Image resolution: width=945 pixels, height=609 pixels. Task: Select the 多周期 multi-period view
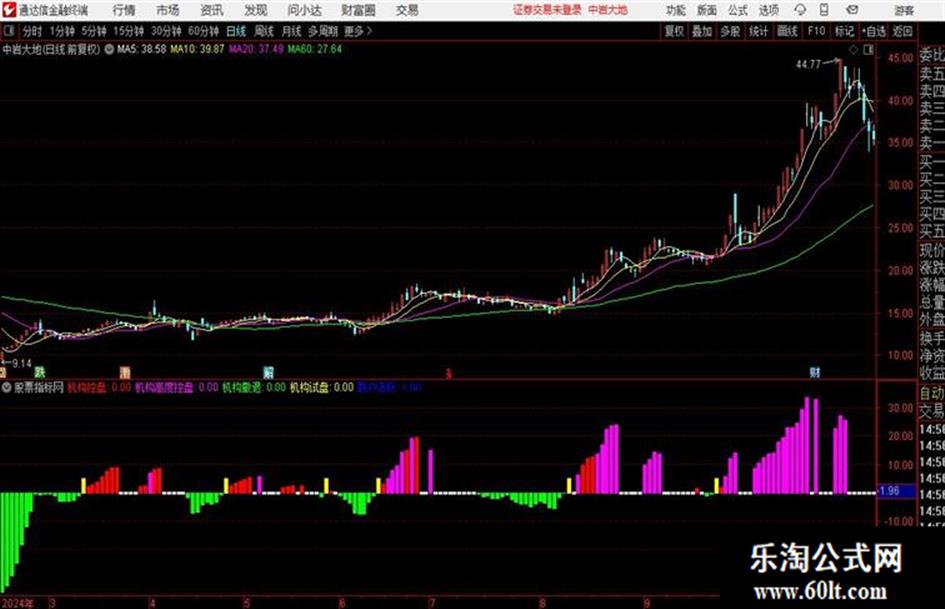(x=323, y=31)
